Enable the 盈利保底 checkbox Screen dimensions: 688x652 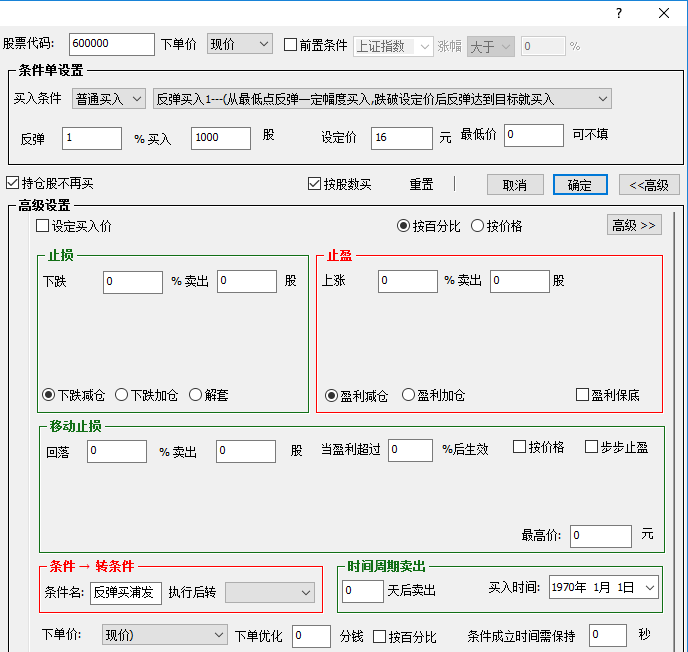tap(582, 395)
